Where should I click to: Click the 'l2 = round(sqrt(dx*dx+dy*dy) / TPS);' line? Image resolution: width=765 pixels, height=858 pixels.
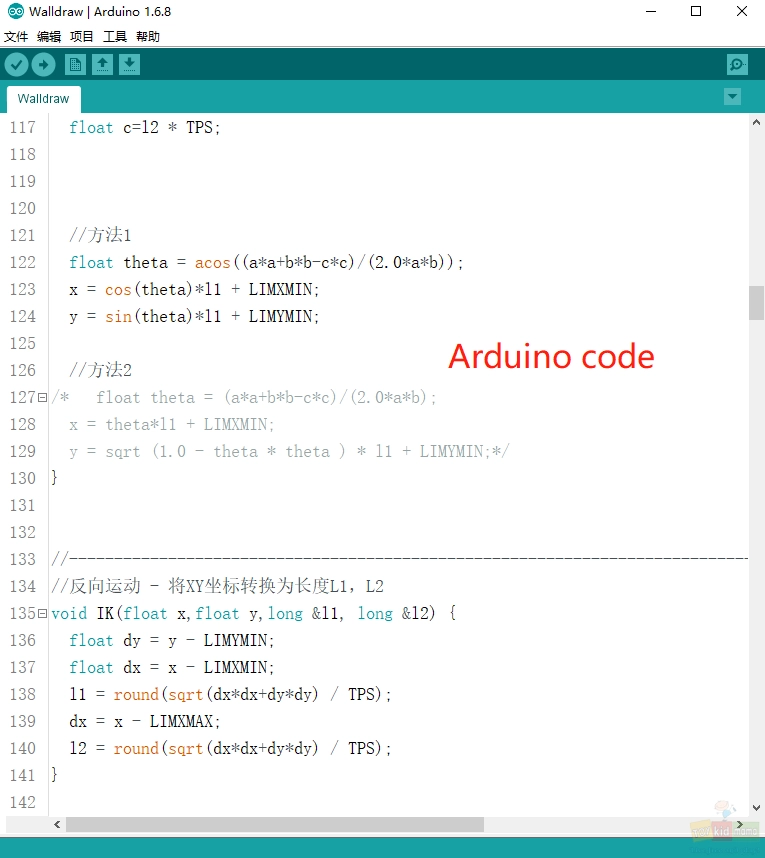230,749
